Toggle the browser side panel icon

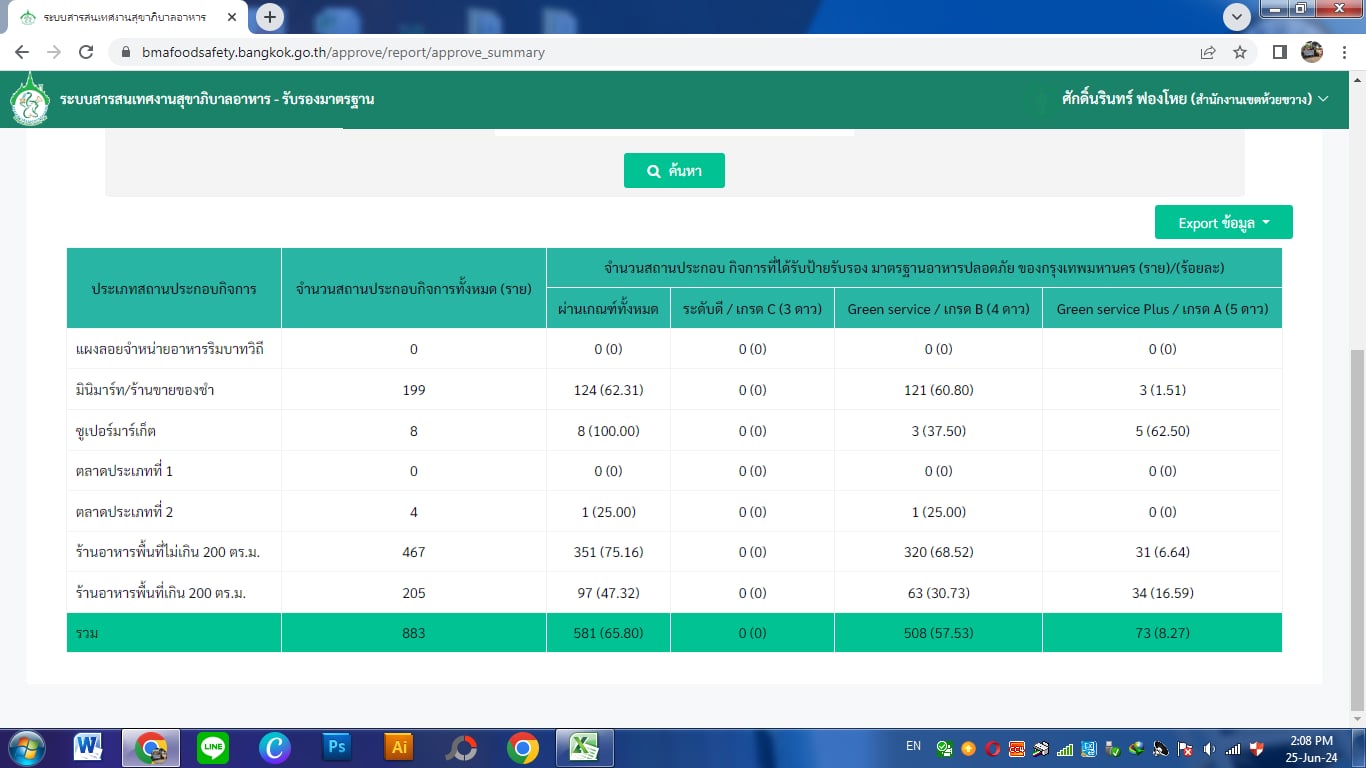coord(1279,52)
